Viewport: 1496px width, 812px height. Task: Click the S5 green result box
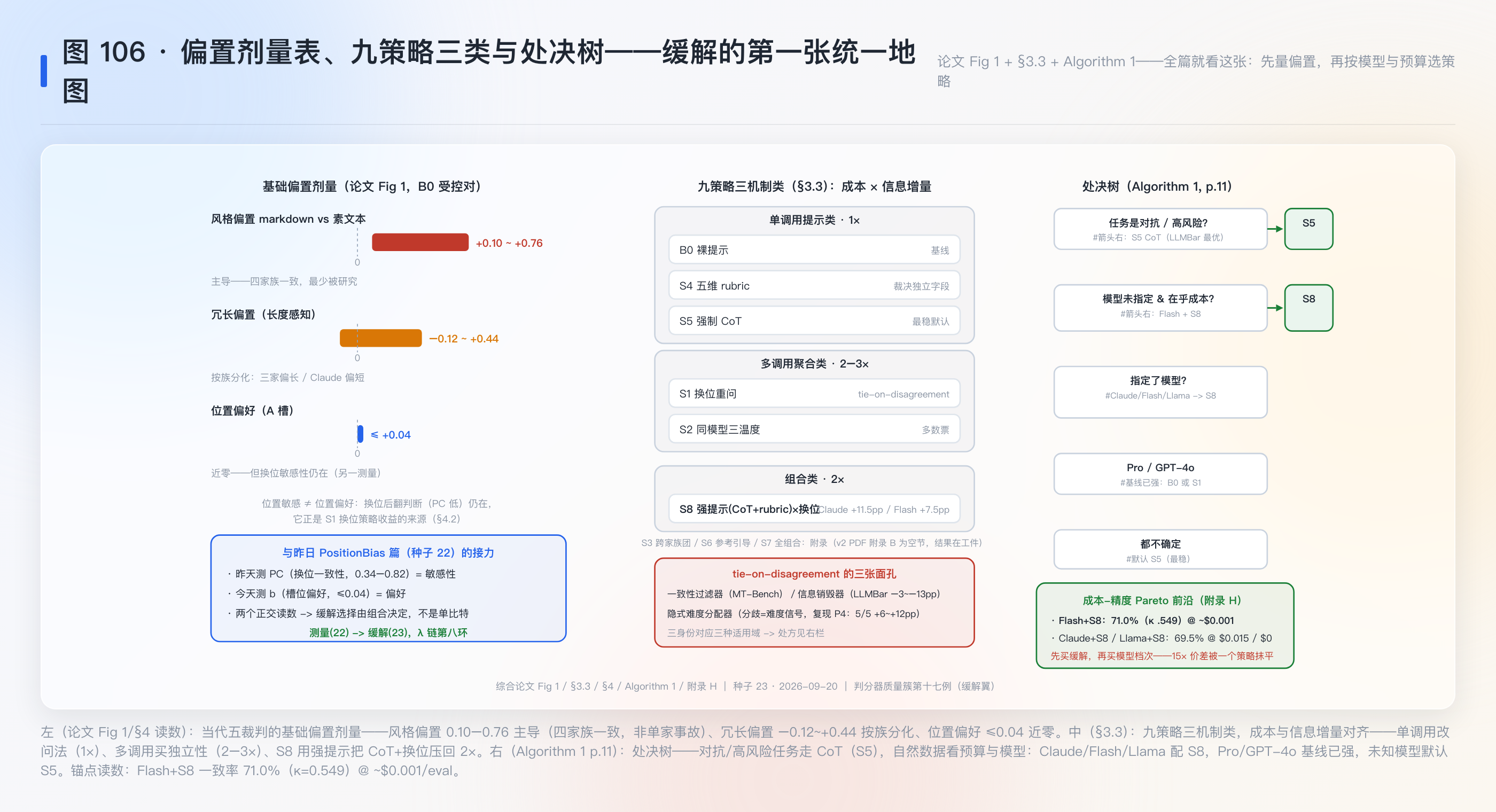click(1308, 229)
